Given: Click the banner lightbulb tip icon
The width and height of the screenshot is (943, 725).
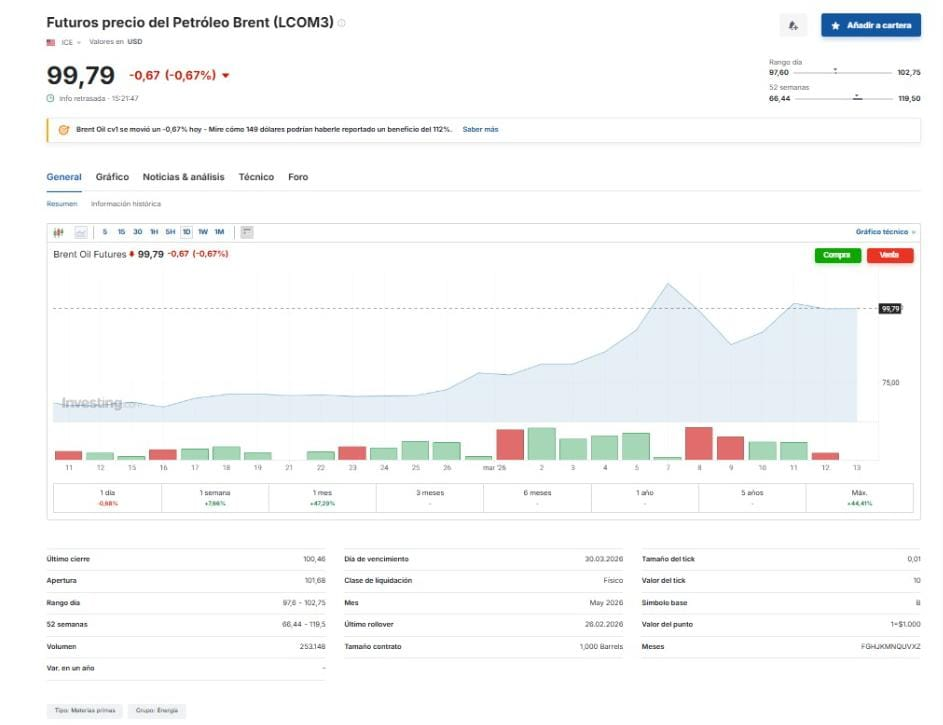Looking at the screenshot, I should pyautogui.click(x=64, y=130).
